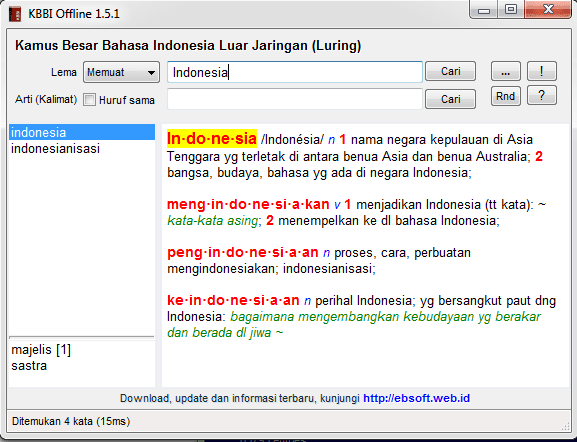Screen dimensions: 577x442
Task: Click the Cari button next to the Lema field
Action: coord(450,71)
